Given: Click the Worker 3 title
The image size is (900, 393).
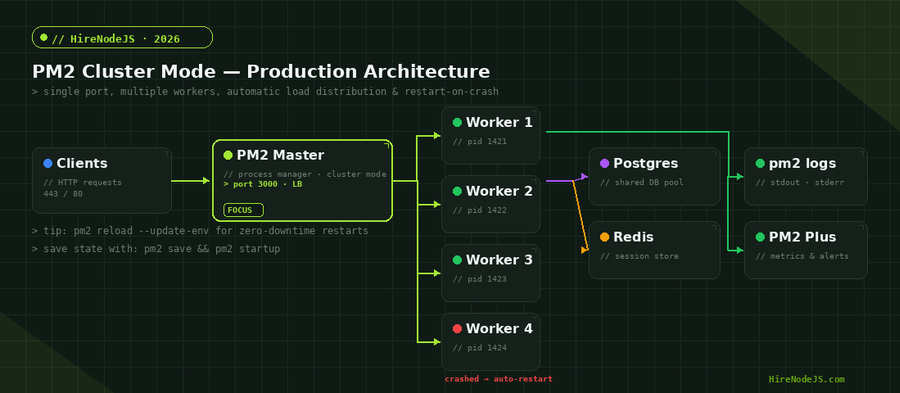Looking at the screenshot, I should click(499, 260).
